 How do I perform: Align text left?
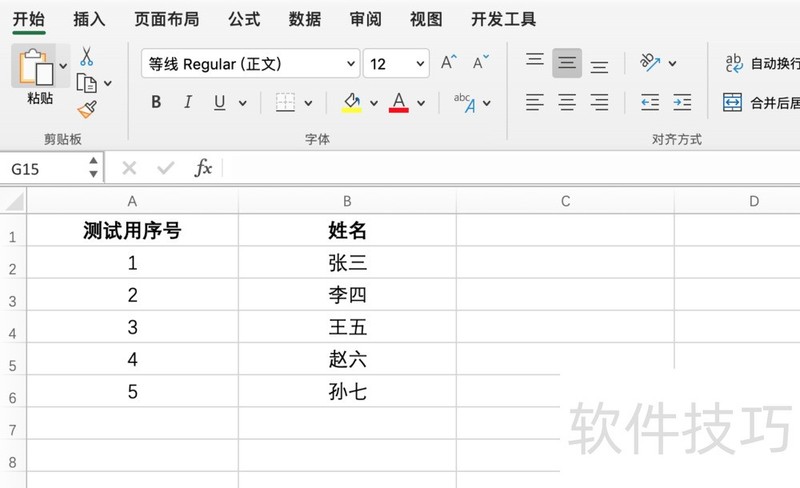click(535, 103)
